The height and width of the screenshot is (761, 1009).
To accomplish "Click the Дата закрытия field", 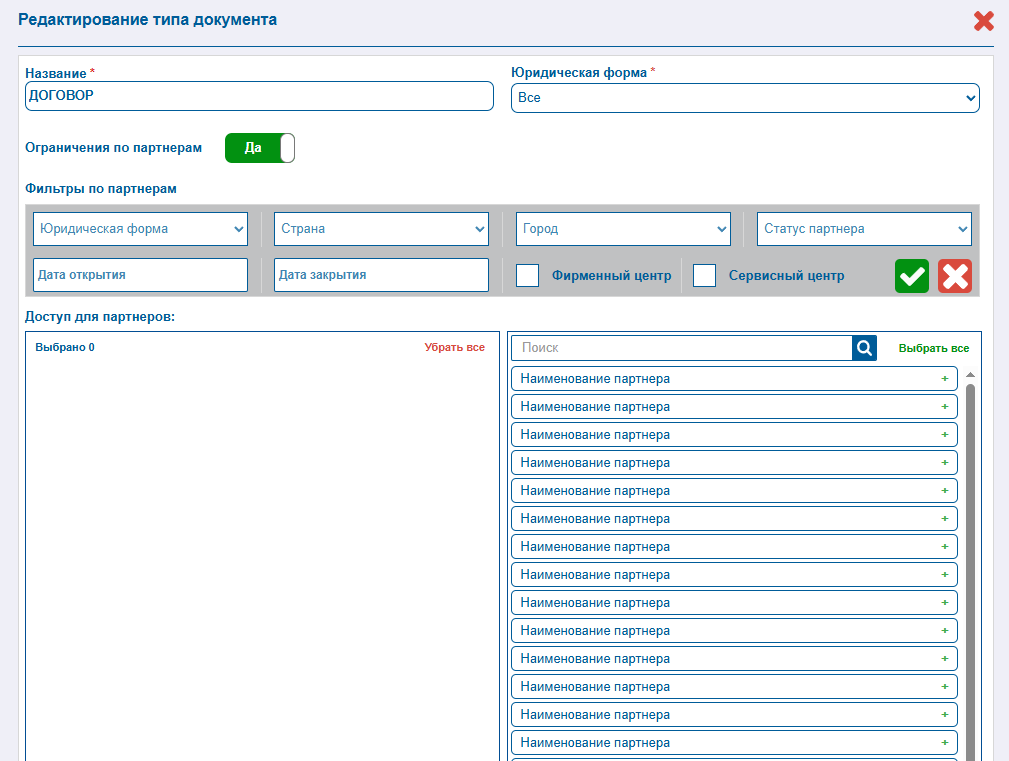I will point(382,275).
